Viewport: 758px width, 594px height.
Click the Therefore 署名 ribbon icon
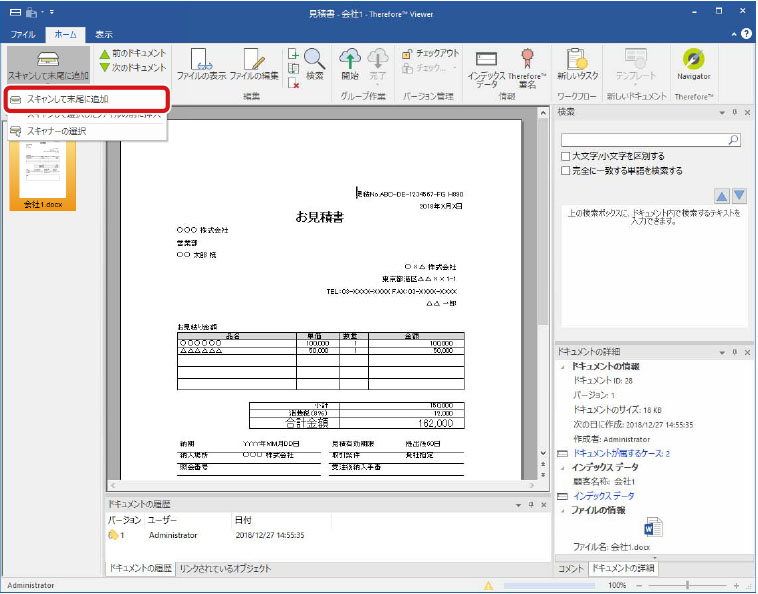point(527,64)
